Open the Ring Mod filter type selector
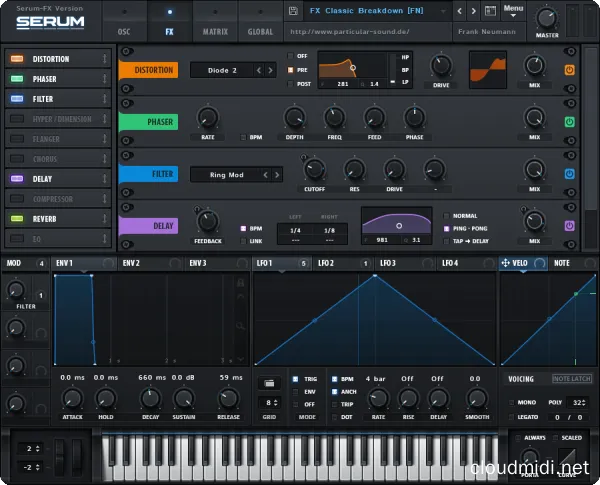Screen dimensions: 600x485 pyautogui.click(x=227, y=175)
